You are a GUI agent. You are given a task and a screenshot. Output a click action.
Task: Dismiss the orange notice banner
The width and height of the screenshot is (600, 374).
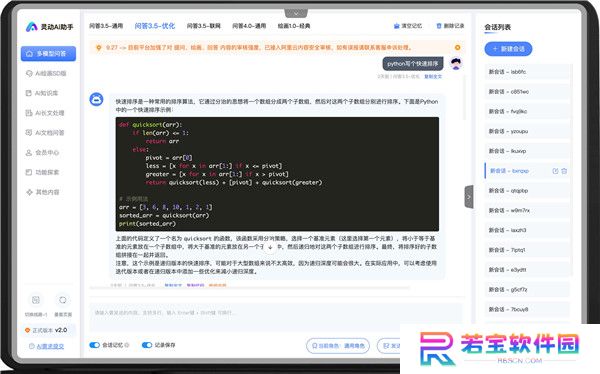point(457,47)
